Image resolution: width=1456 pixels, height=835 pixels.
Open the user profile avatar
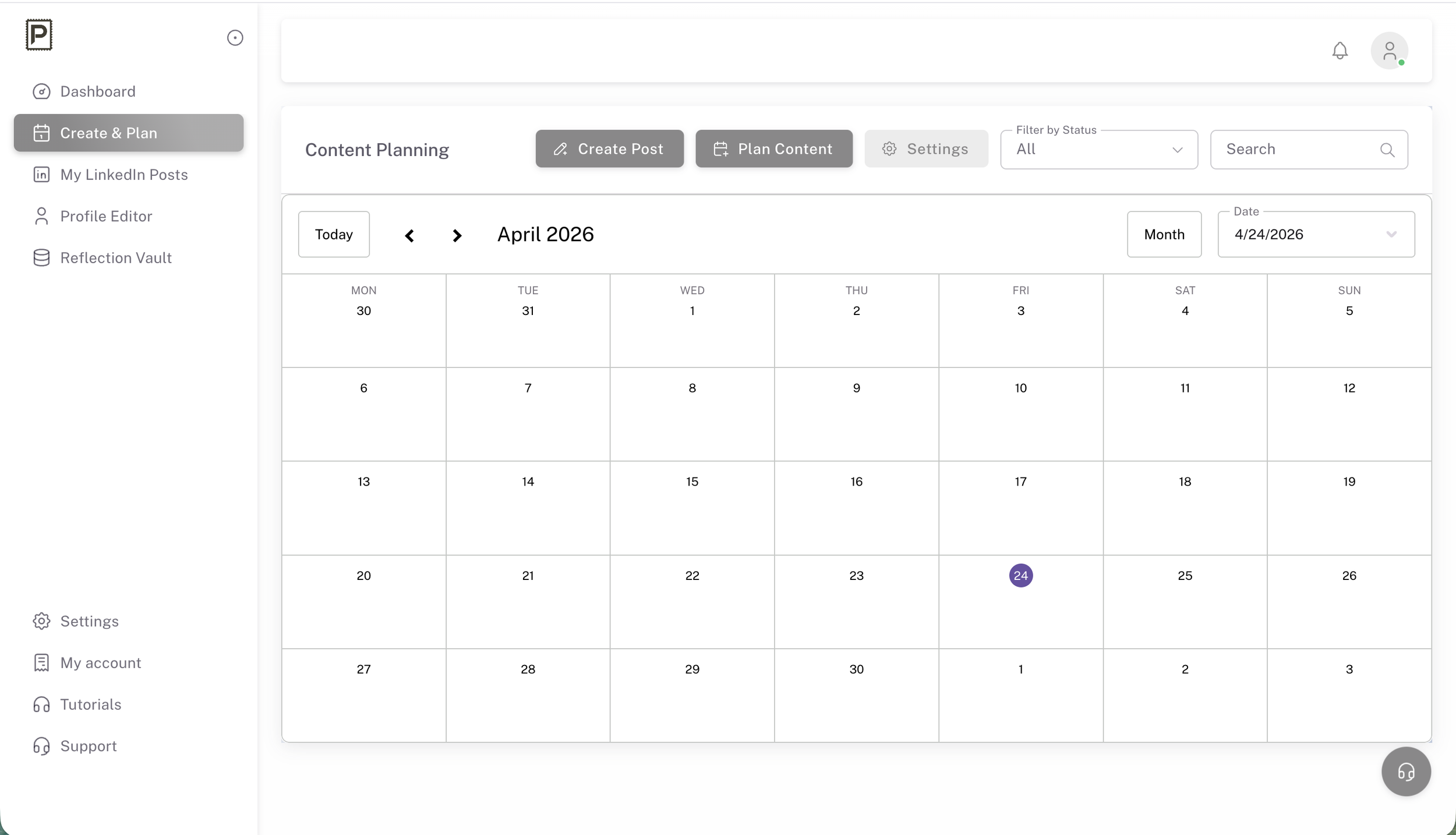pyautogui.click(x=1389, y=51)
